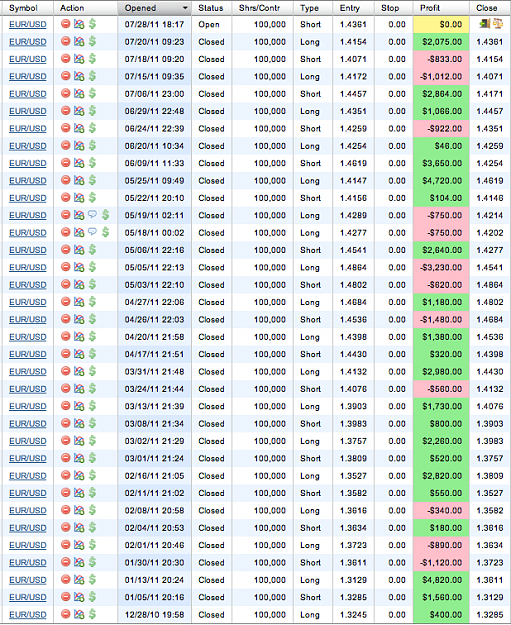Click dollar icon for the 02/04/11 20:53 trade
The width and height of the screenshot is (511, 625).
pos(92,527)
